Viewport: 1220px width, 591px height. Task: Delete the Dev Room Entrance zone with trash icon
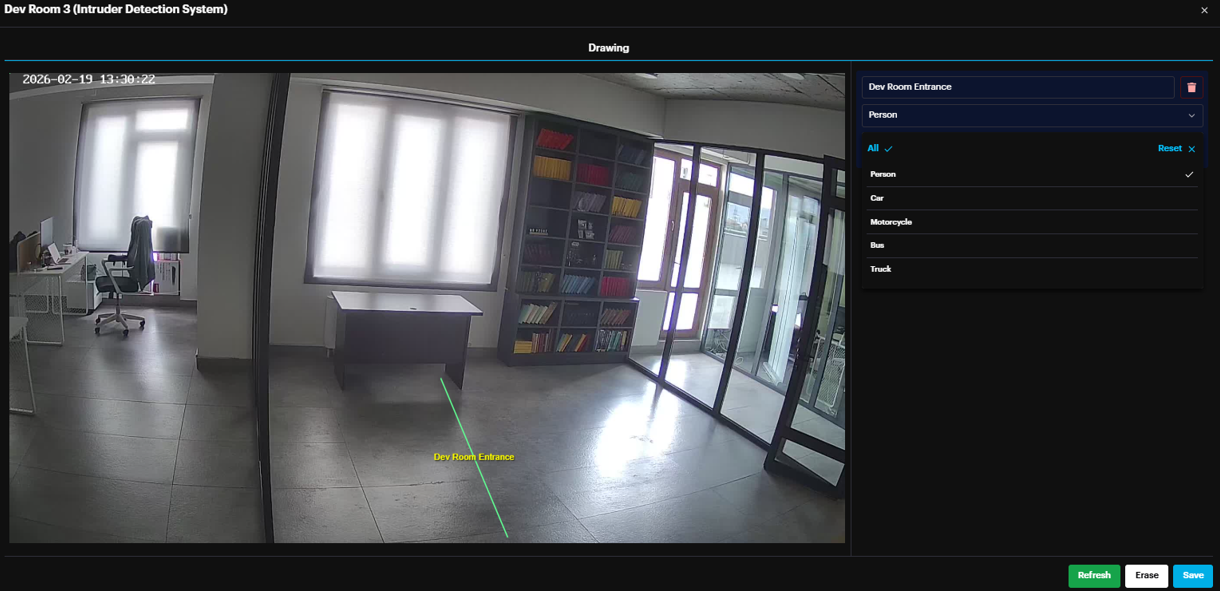click(1191, 88)
